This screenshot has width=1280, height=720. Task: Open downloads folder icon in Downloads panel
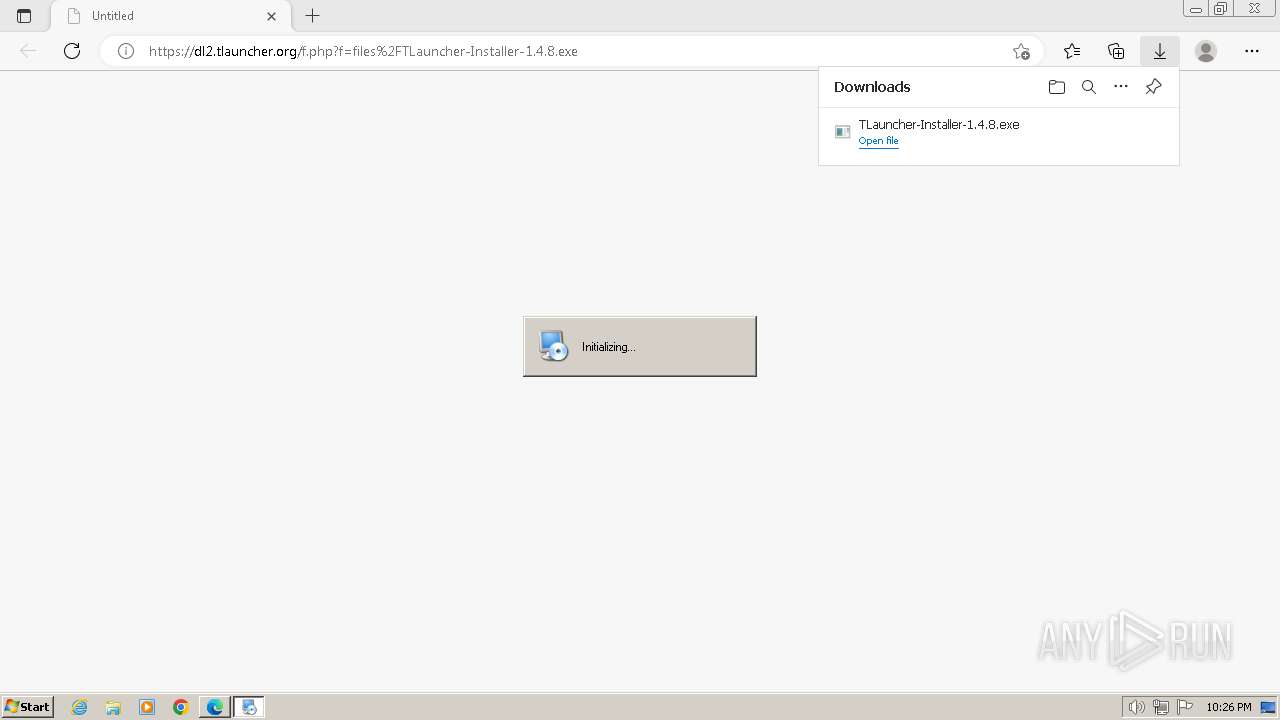click(1057, 87)
